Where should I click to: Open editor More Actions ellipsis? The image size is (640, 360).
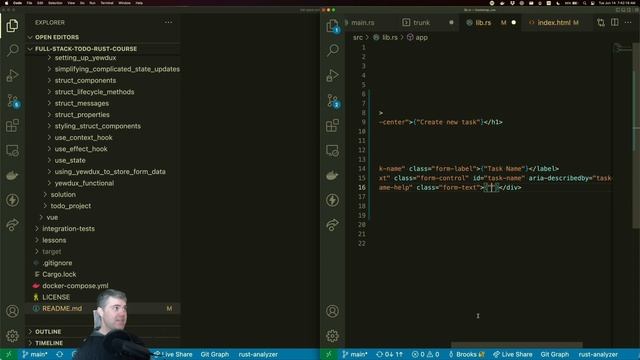coord(628,22)
